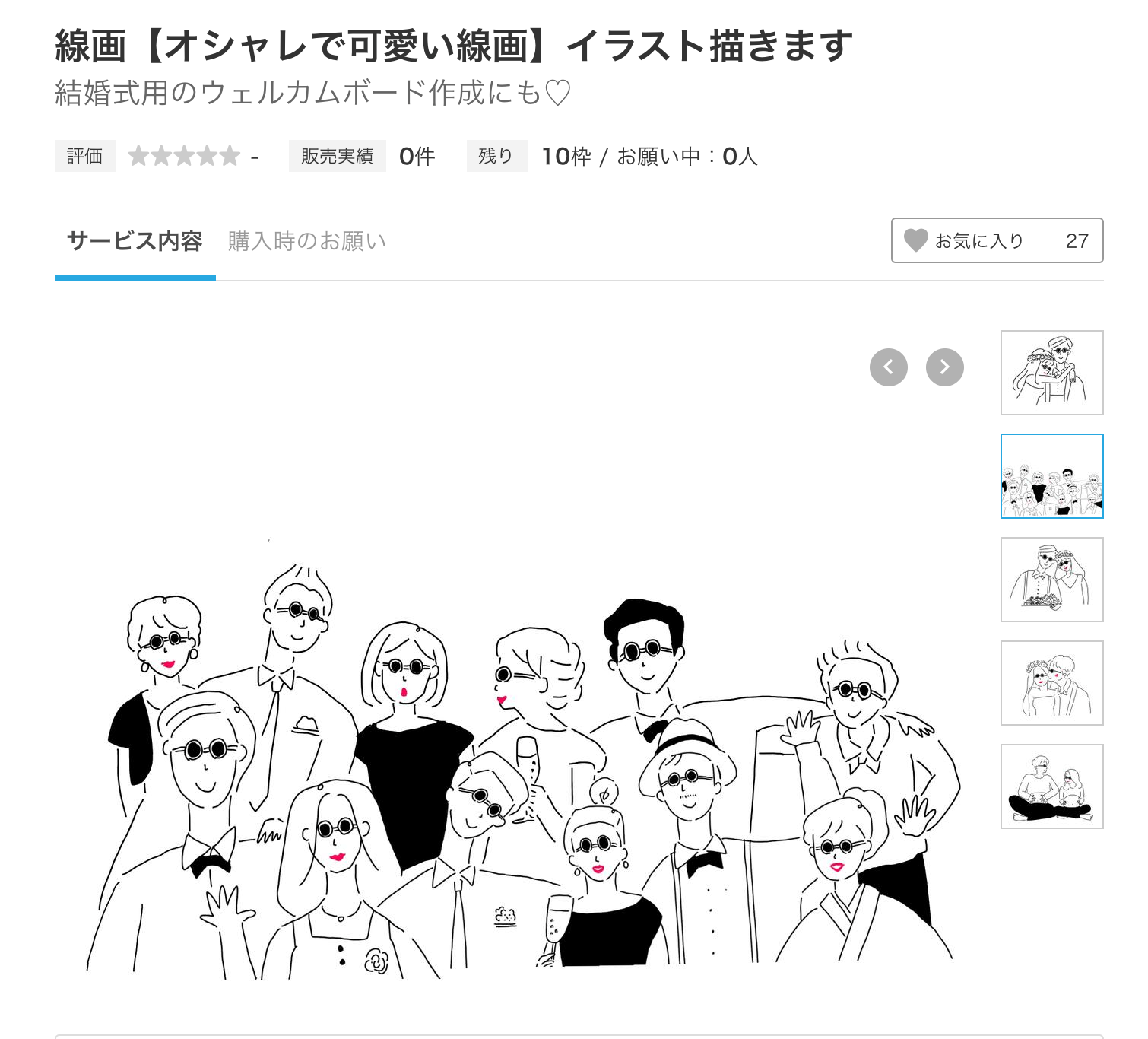Open the first thumbnail of the hugging couple
Screen dimensions: 1148x1039
click(1051, 373)
